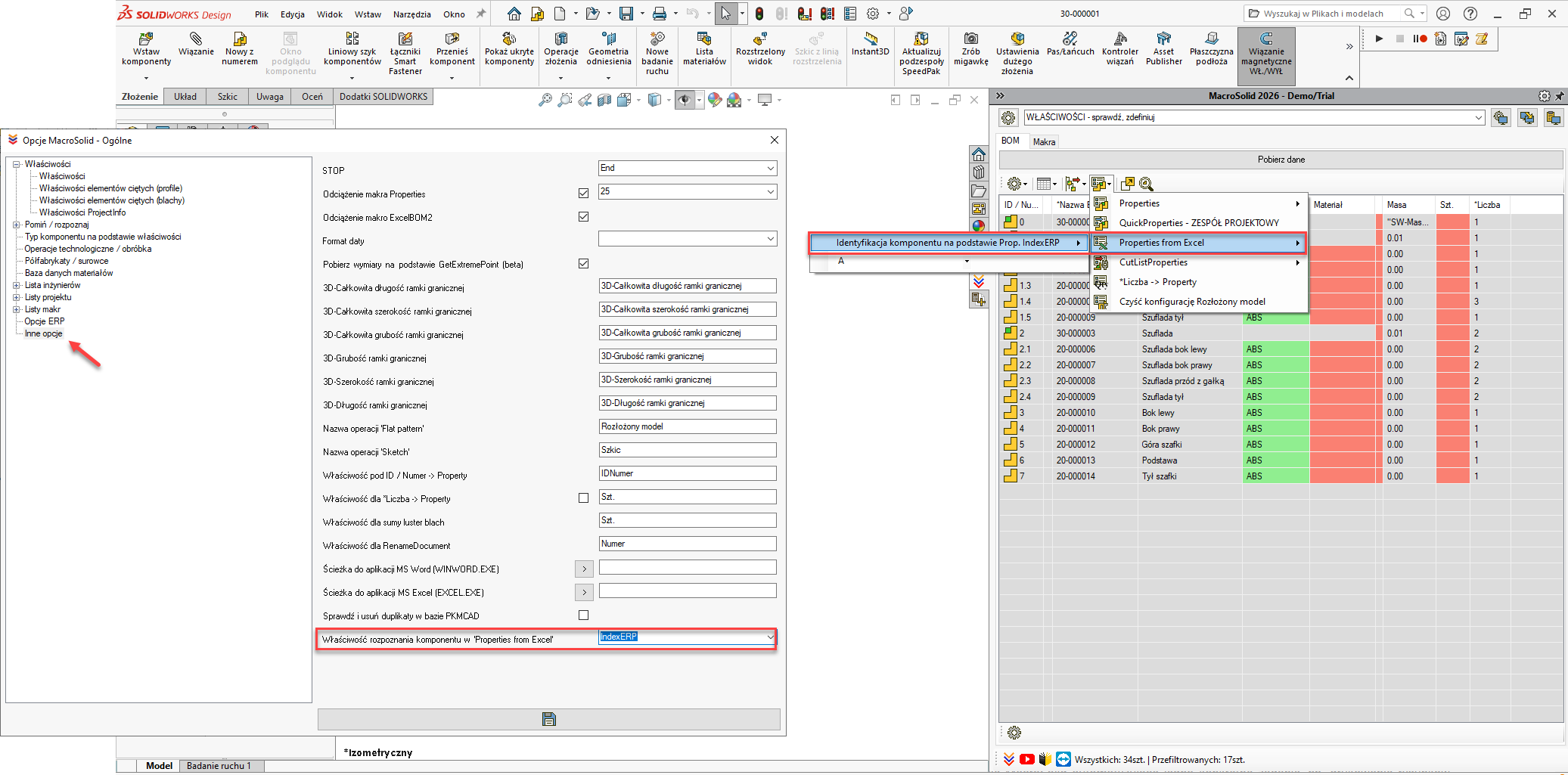Click the YouTube icon in status bar

[1026, 759]
